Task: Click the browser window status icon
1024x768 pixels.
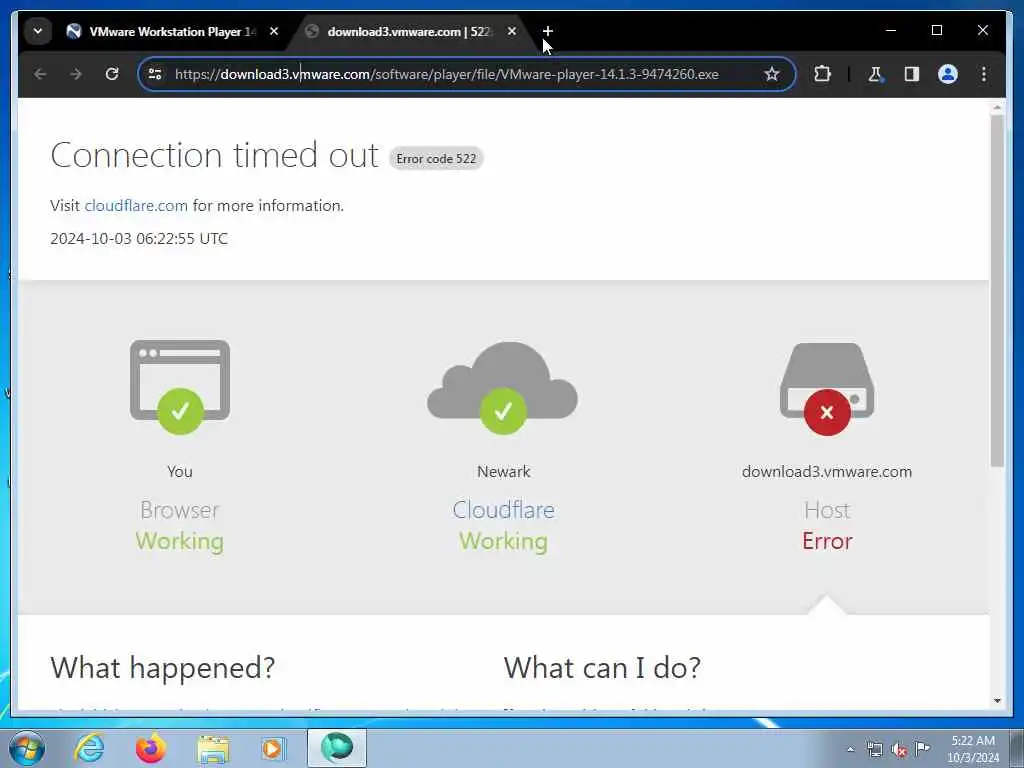Action: click(180, 386)
